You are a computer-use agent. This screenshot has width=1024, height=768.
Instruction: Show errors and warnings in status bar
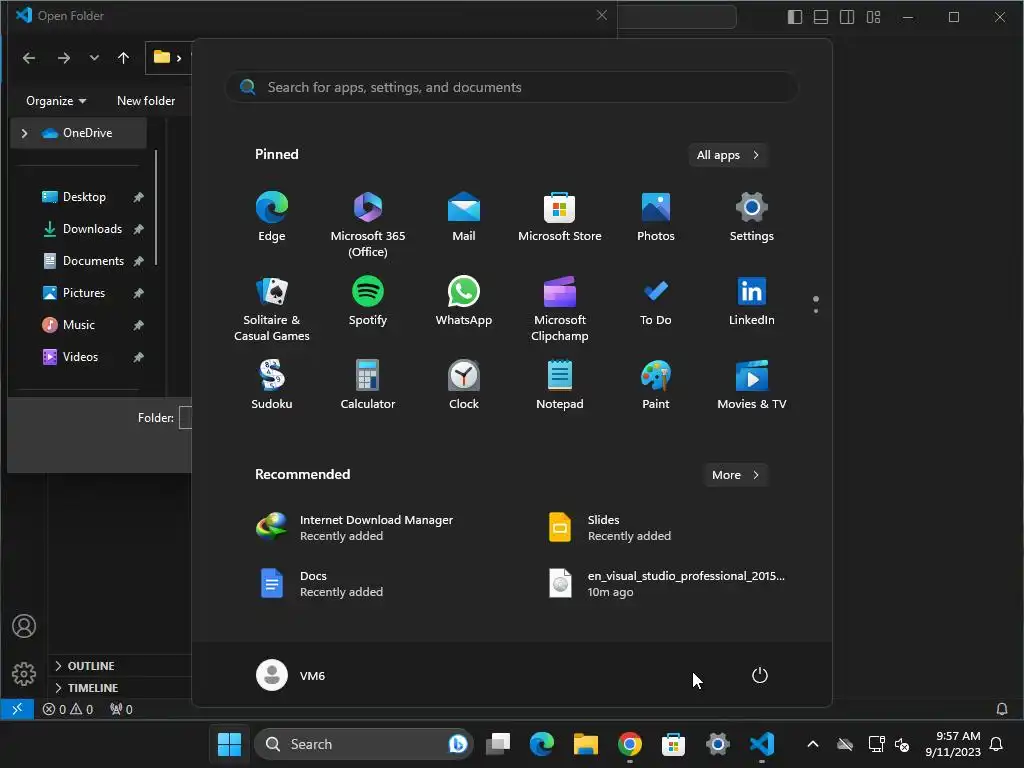click(68, 709)
